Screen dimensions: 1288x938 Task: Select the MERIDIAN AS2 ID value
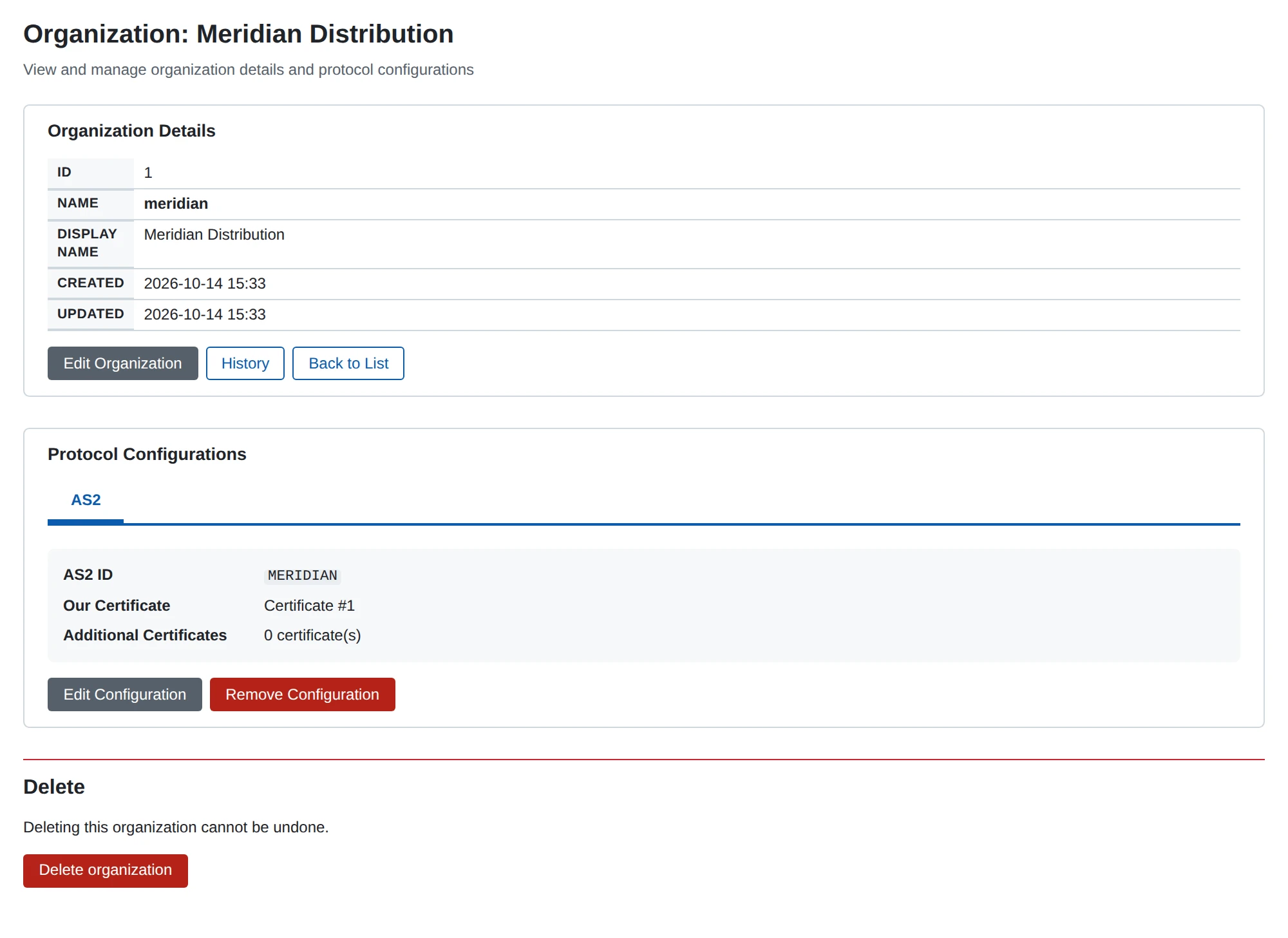[302, 575]
